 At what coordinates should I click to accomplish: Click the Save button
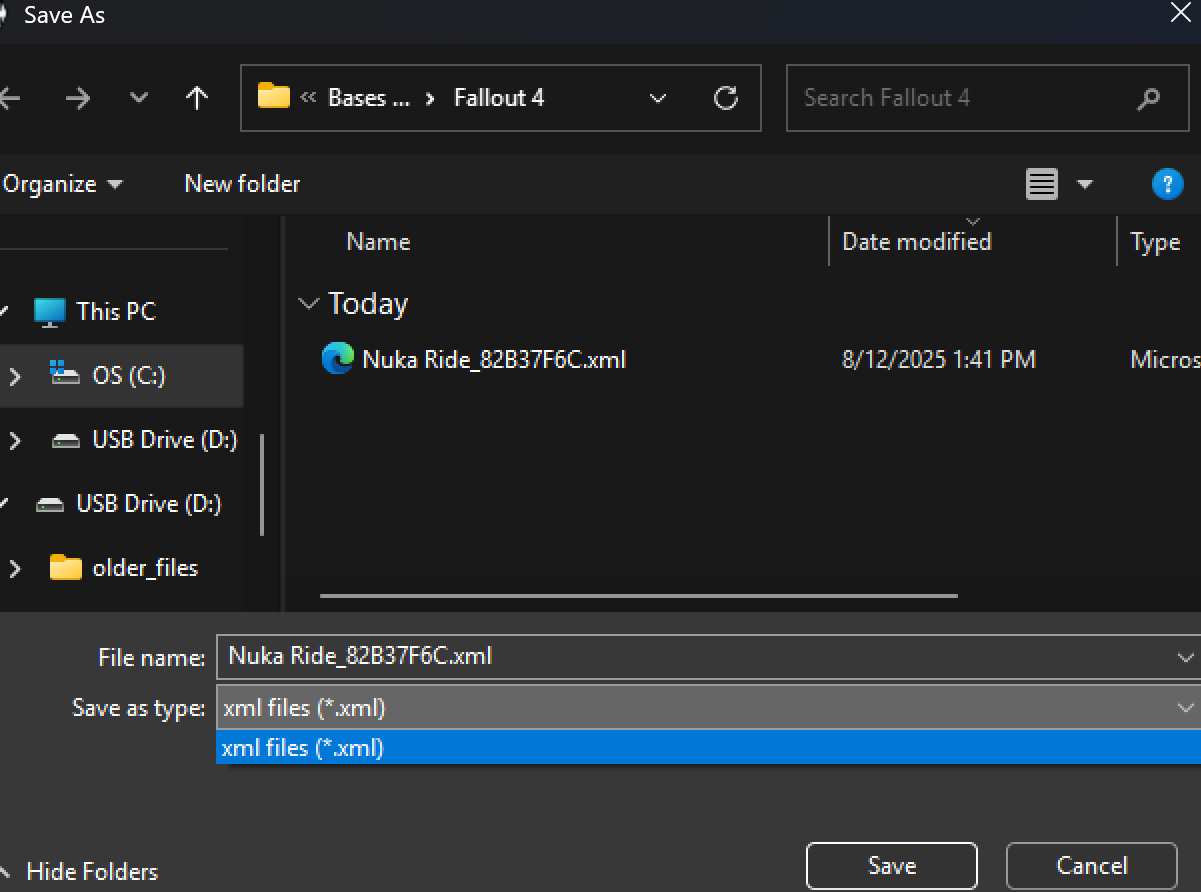click(x=891, y=865)
